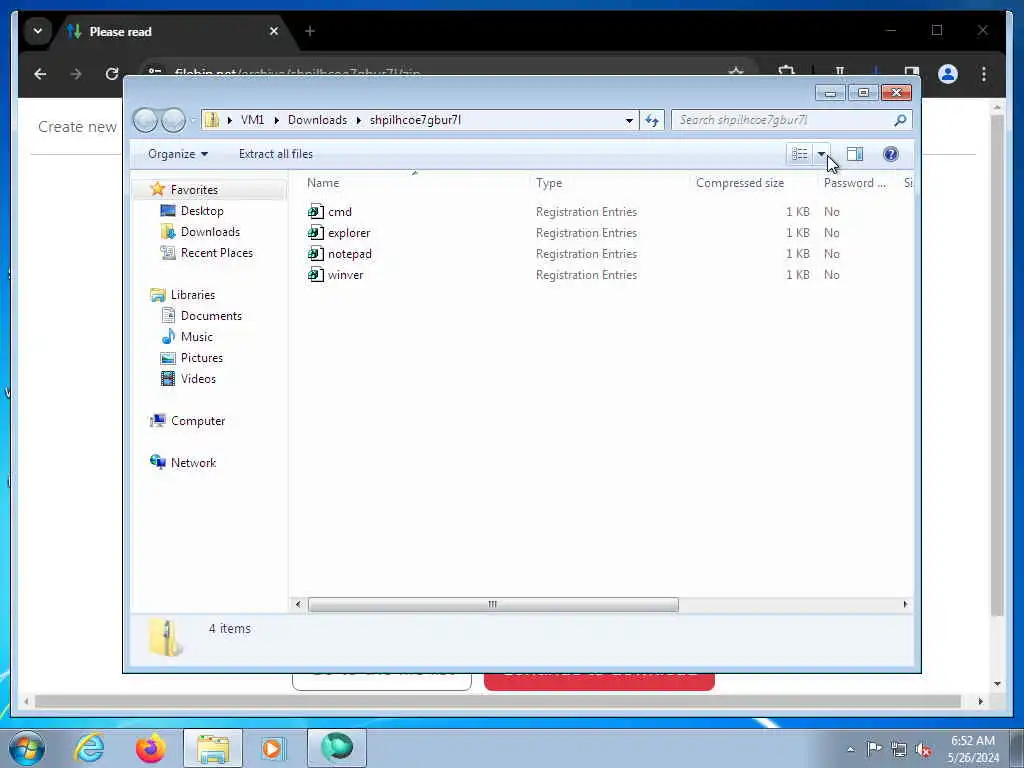Open the browser profile icon
This screenshot has width=1024, height=768.
948,74
